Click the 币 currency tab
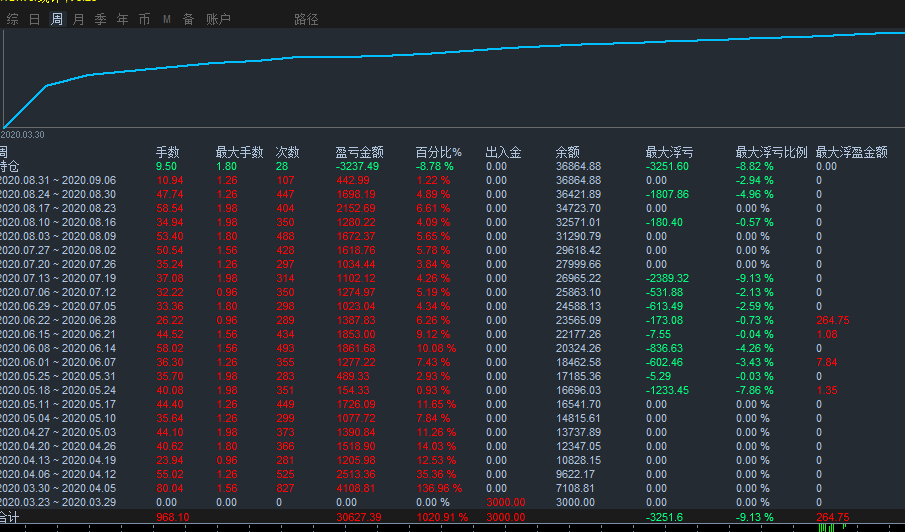 (144, 19)
